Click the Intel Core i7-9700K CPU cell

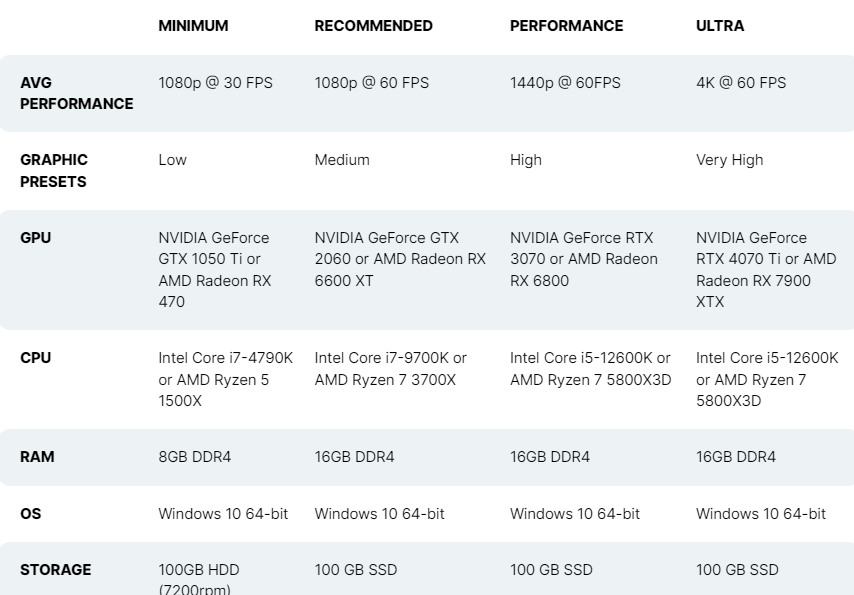pyautogui.click(x=391, y=369)
